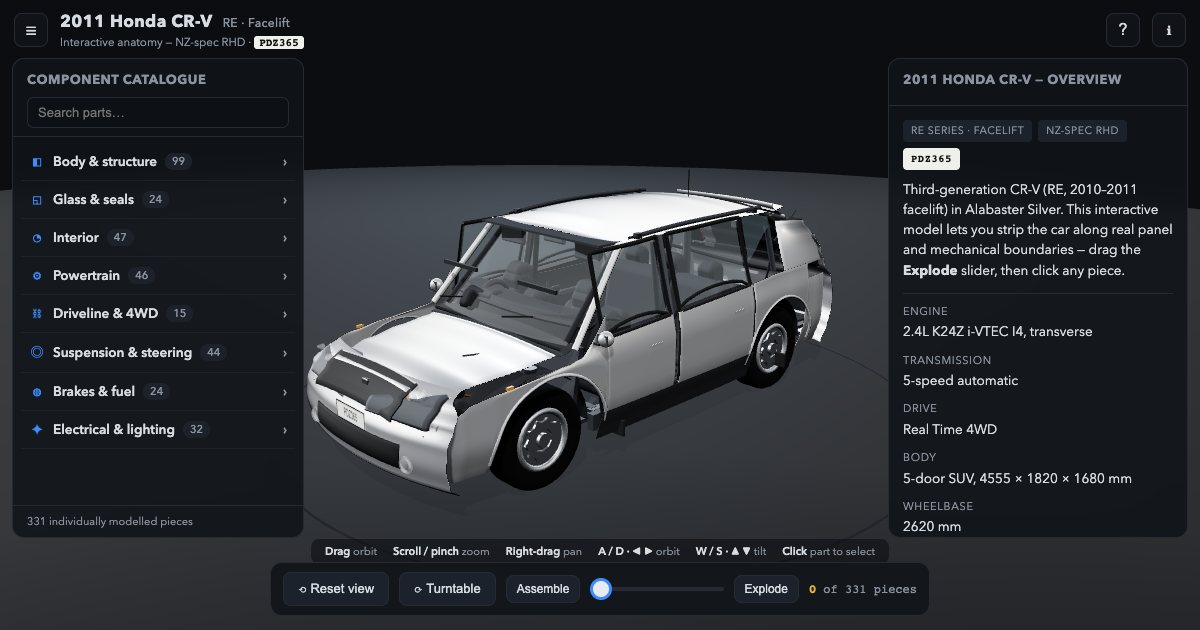Expand Glass & seals chevron
1200x630 pixels.
pos(285,200)
